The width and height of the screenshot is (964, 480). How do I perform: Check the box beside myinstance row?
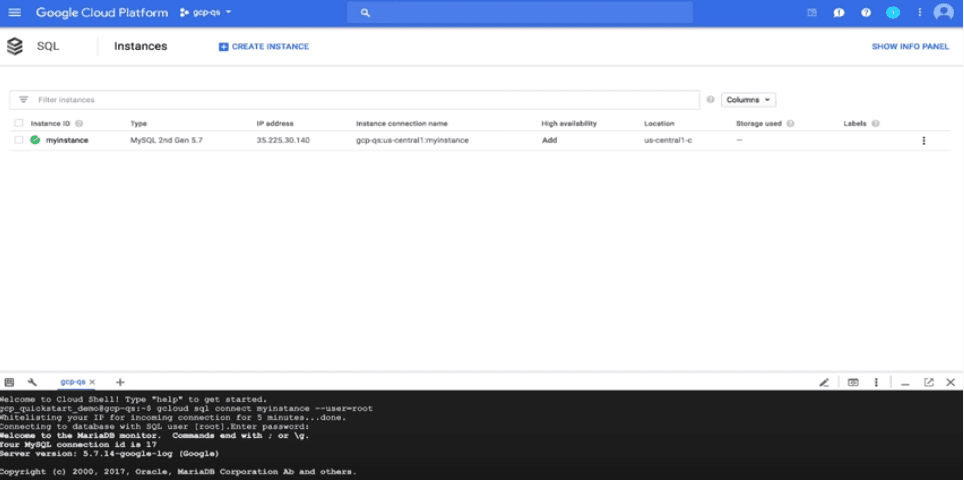pos(19,141)
